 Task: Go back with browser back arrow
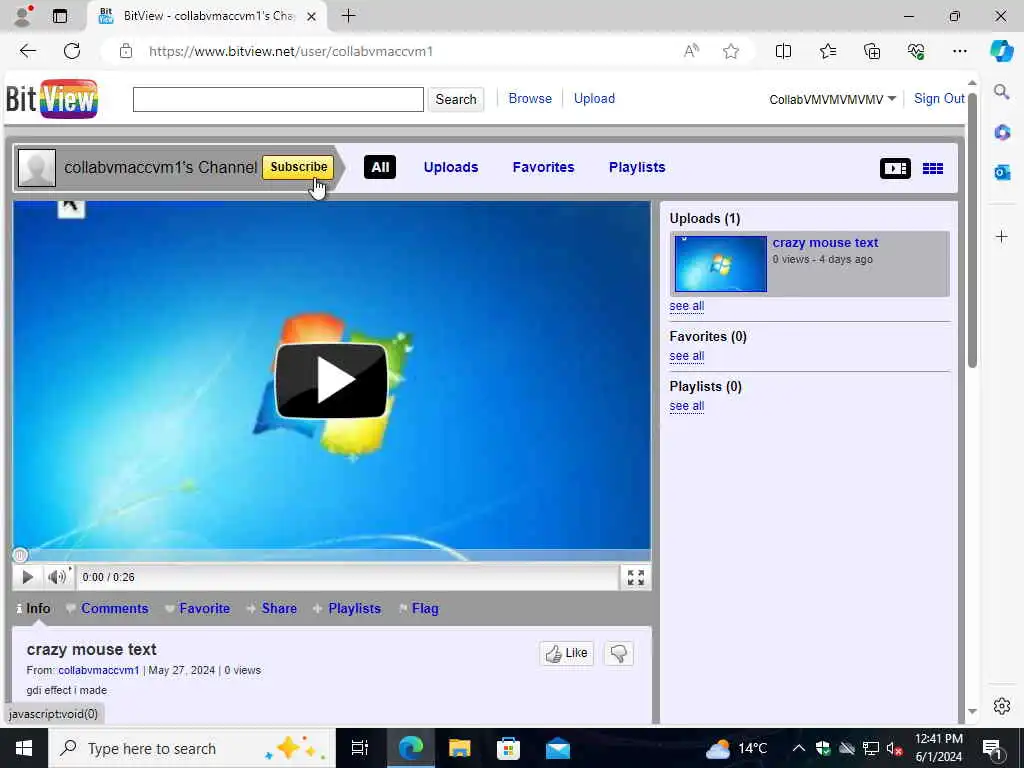[27, 51]
